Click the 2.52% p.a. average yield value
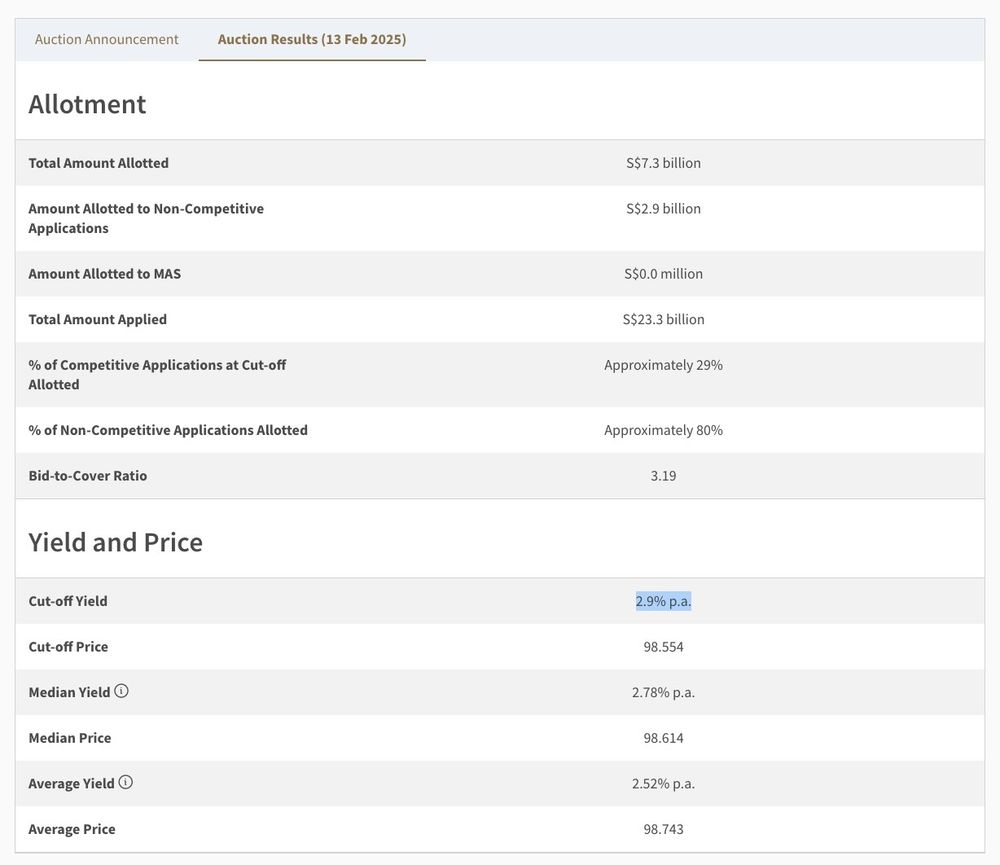 (663, 784)
